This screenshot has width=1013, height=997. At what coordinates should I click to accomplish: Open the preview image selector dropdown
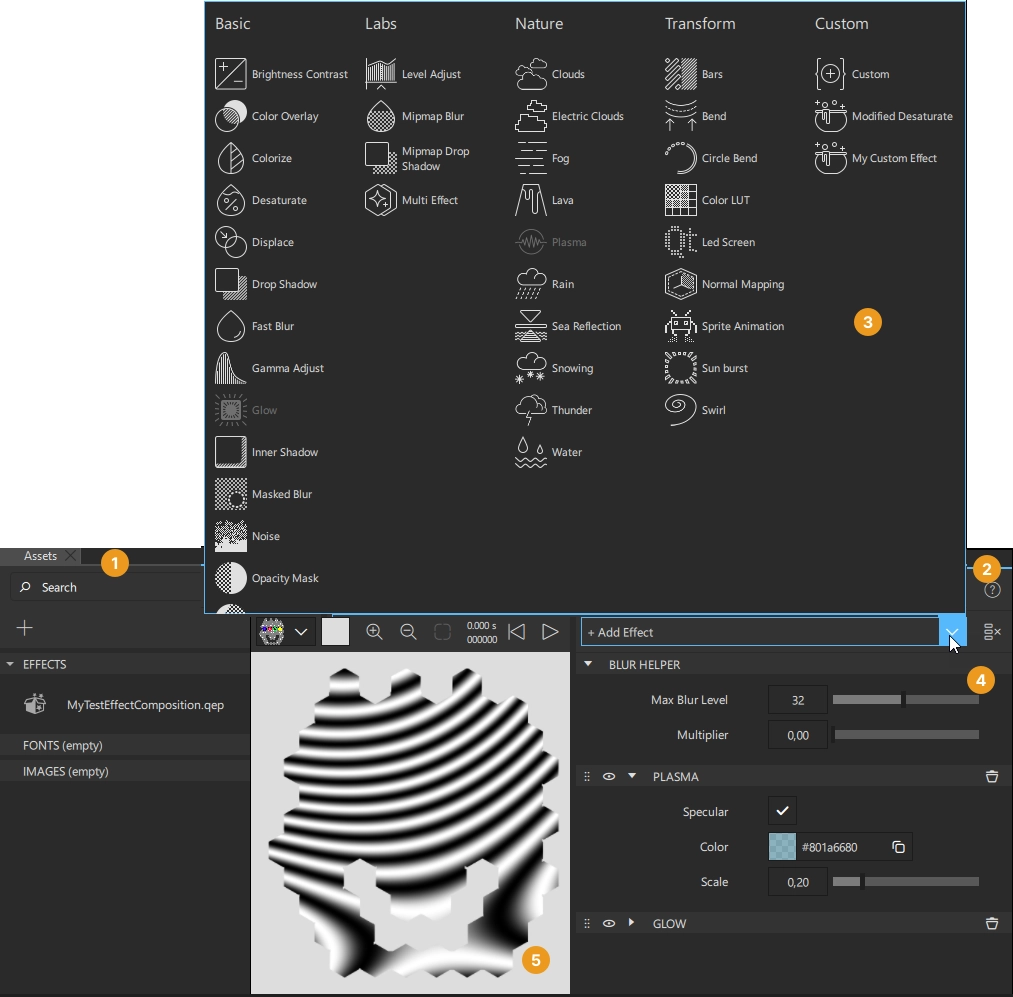click(302, 631)
